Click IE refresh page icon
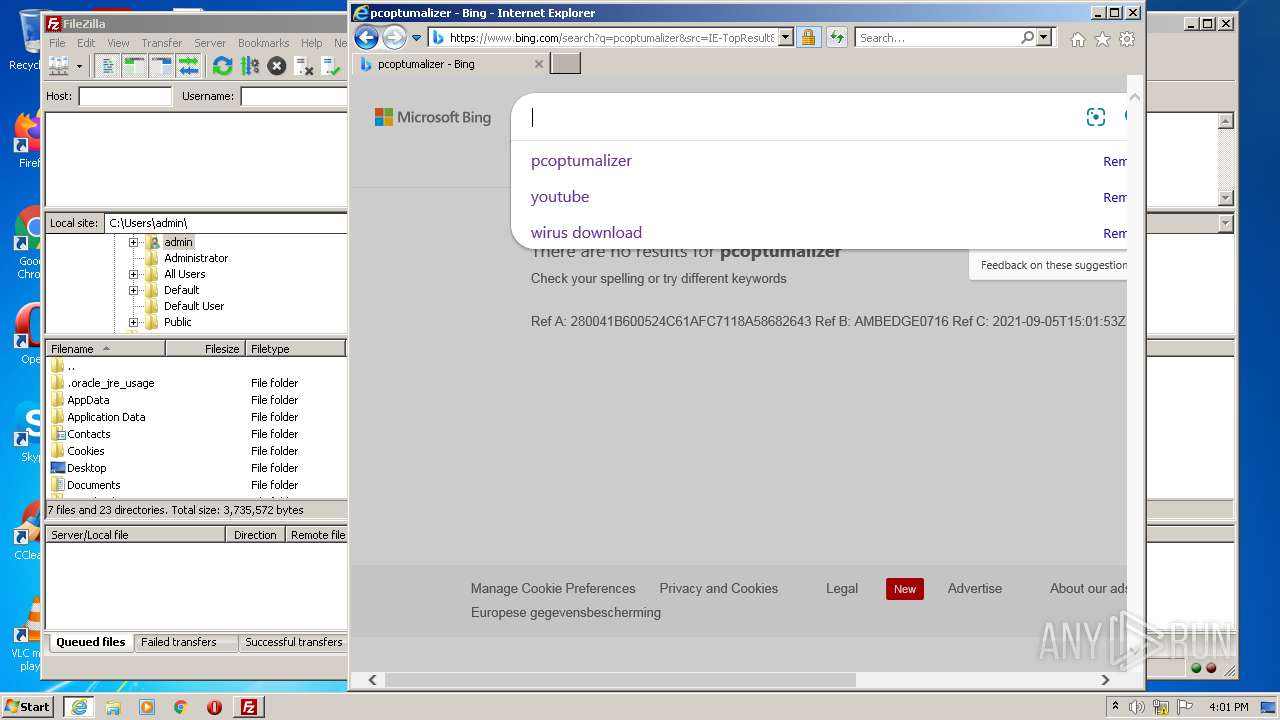Screen dimensions: 1280x720 836,38
